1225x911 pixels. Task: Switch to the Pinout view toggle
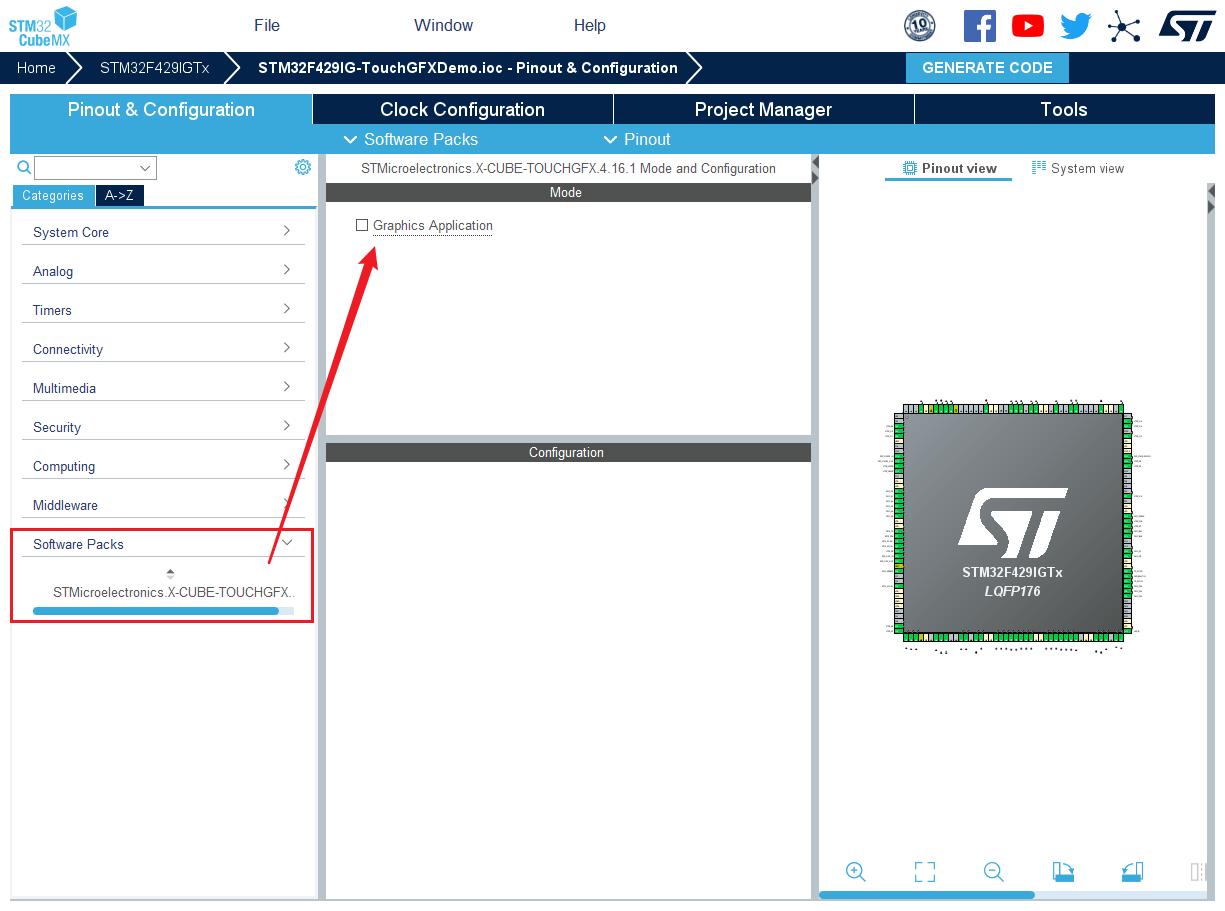tap(948, 168)
